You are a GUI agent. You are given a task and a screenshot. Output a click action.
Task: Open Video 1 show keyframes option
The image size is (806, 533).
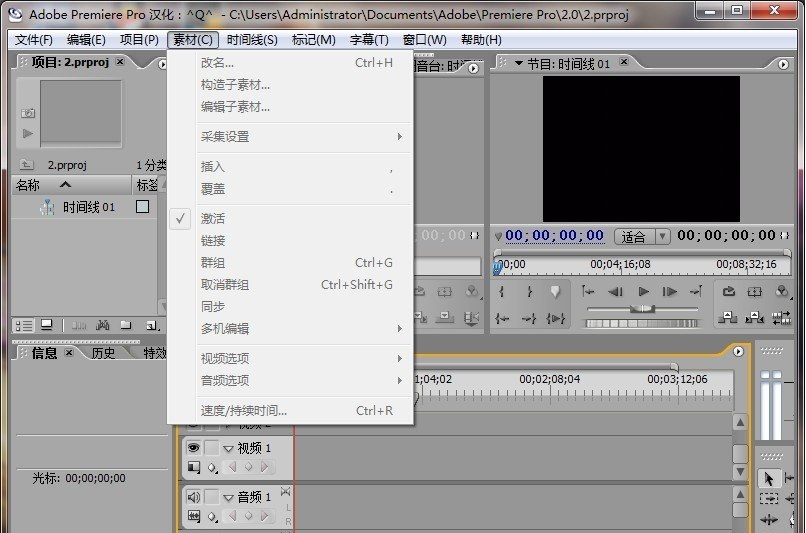[x=212, y=468]
